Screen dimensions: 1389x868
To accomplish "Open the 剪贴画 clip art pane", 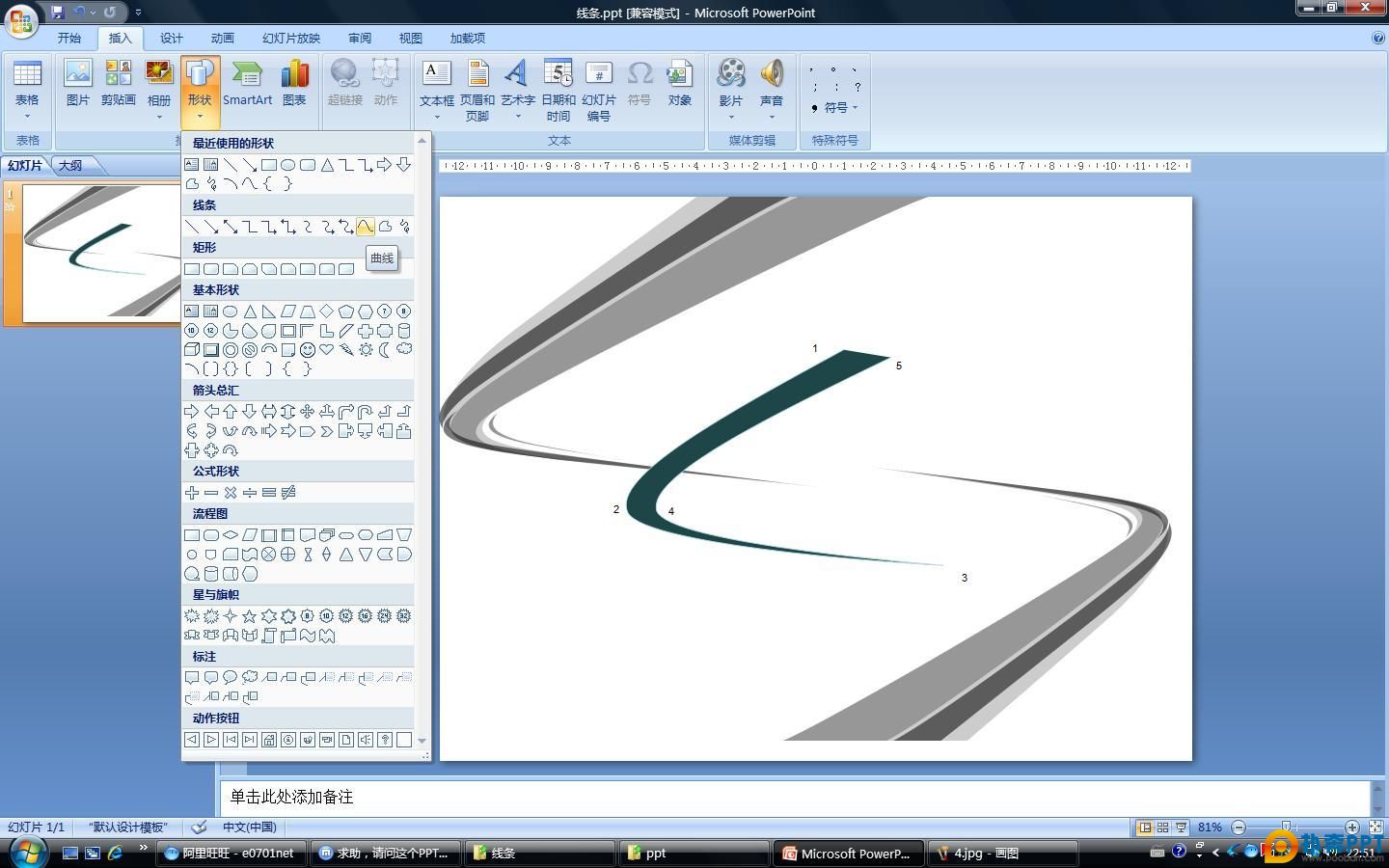I will click(x=118, y=83).
